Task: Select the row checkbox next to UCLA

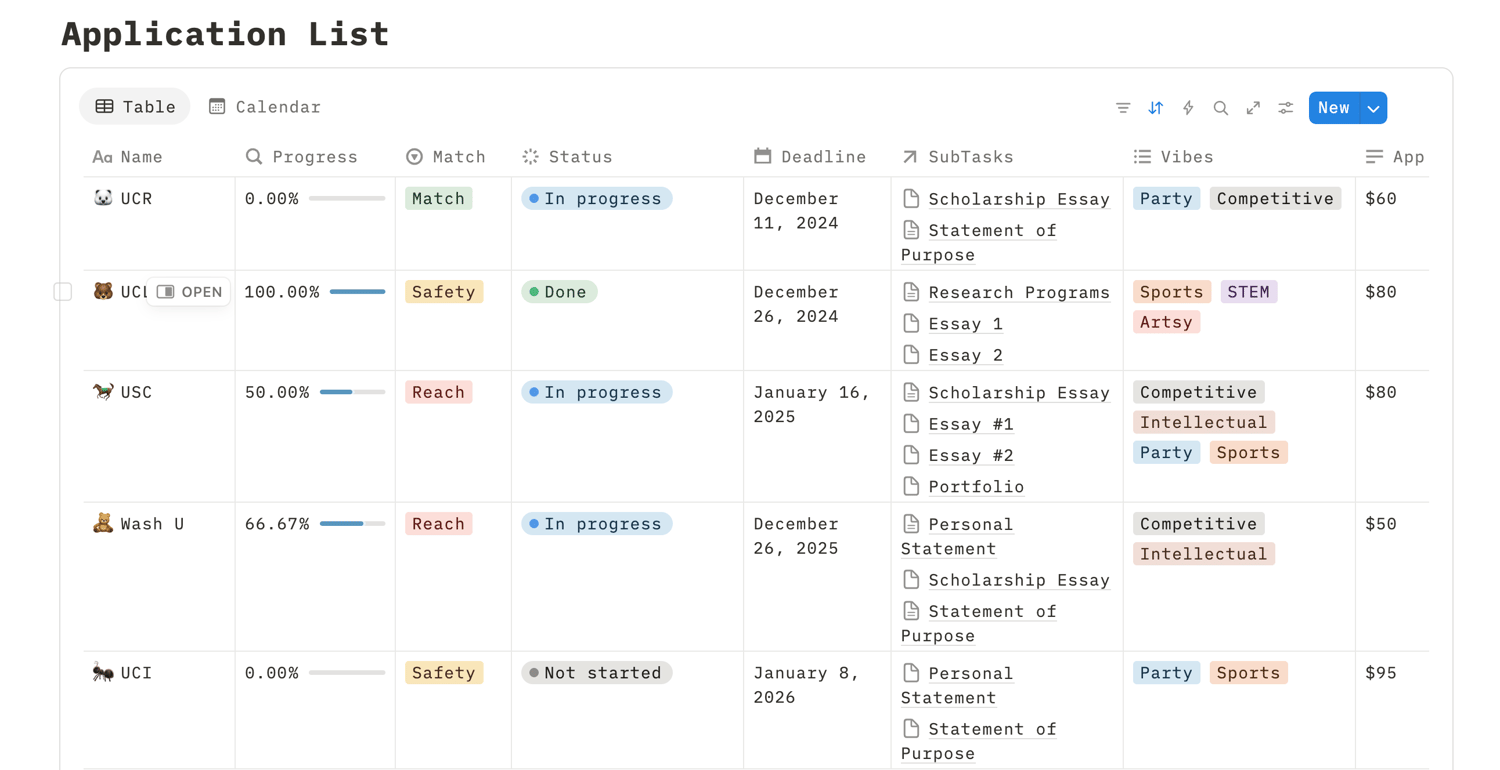Action: click(63, 292)
